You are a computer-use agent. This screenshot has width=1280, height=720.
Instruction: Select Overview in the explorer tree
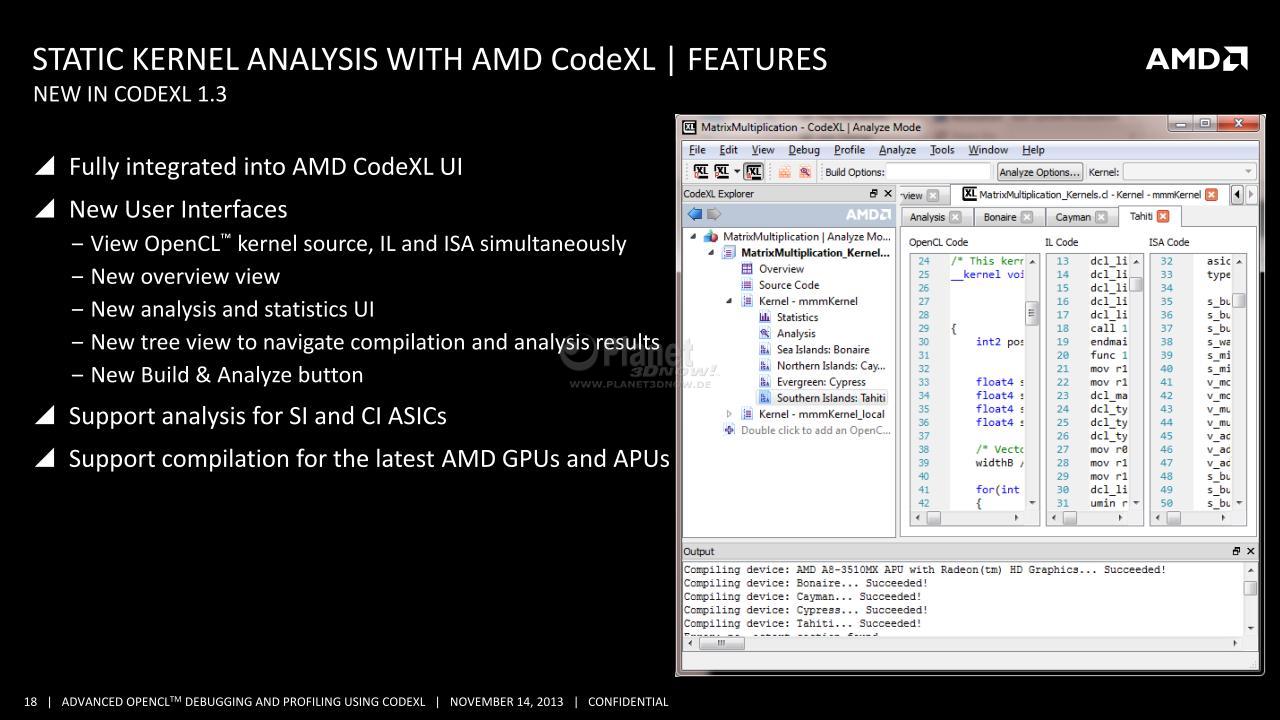[x=781, y=269]
